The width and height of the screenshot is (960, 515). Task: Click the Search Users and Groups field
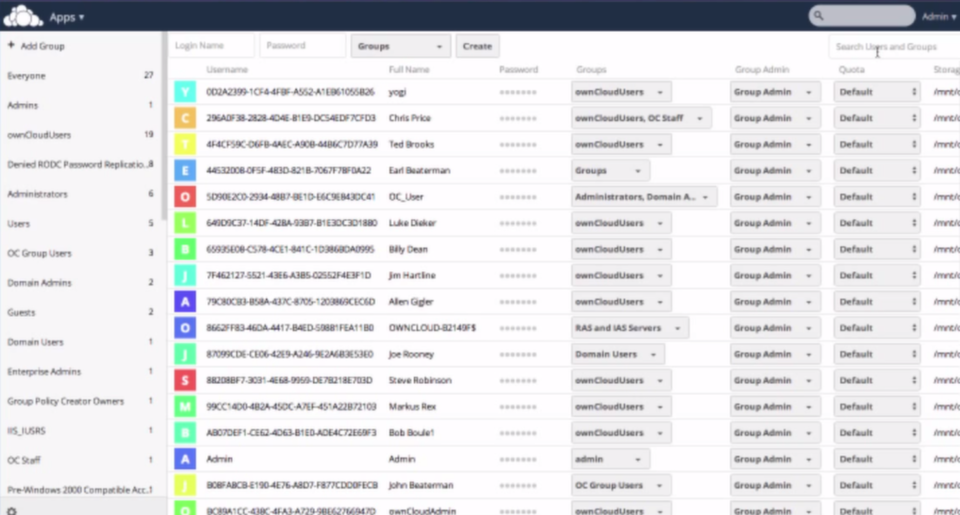(894, 47)
